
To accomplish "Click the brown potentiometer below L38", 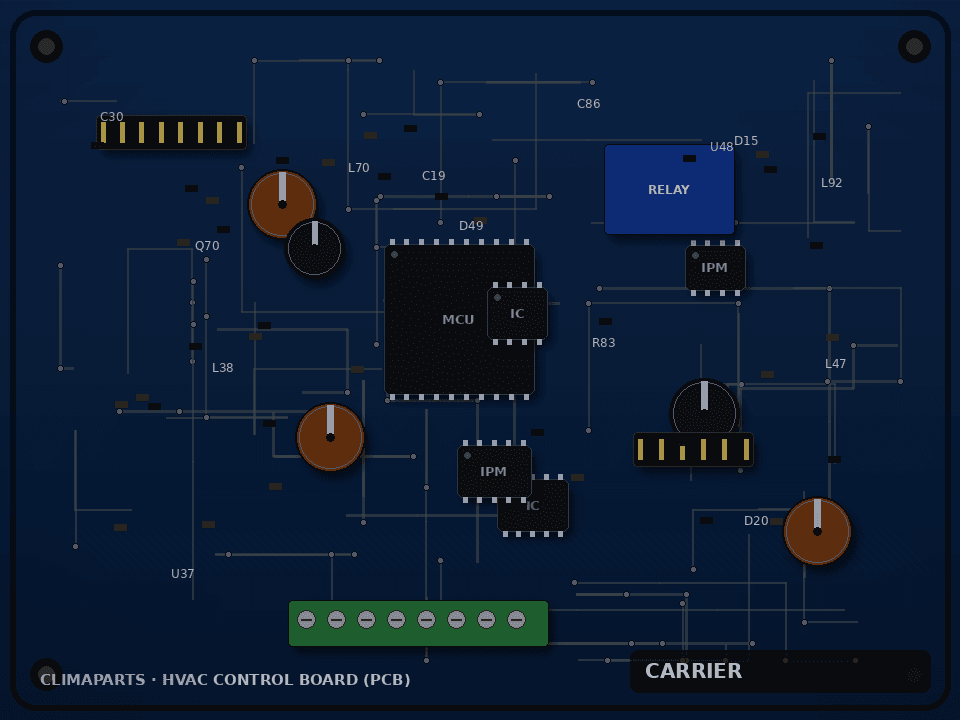I will (331, 437).
